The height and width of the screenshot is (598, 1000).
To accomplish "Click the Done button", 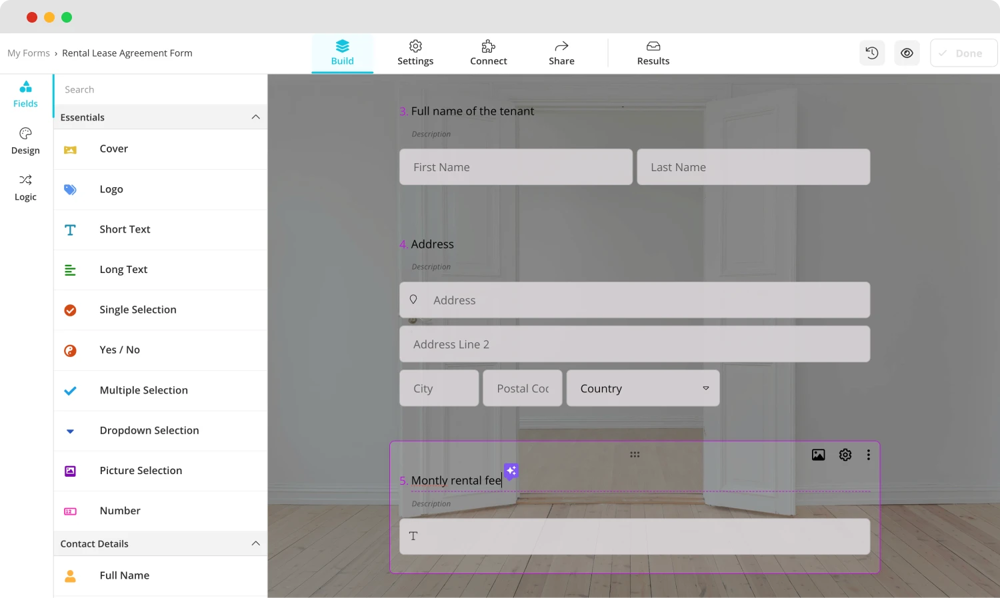I will [x=962, y=52].
